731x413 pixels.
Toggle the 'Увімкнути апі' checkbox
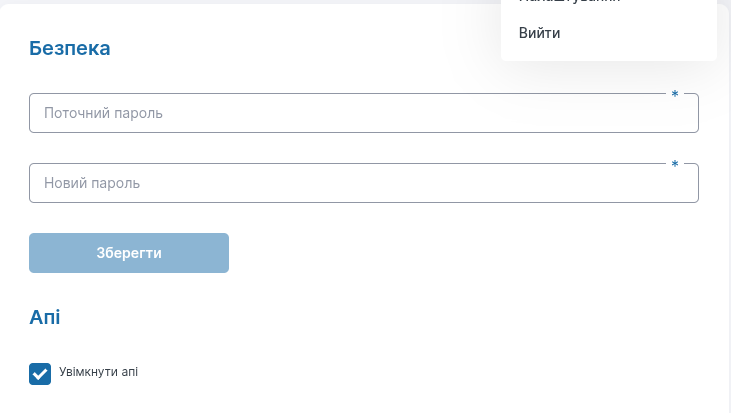click(x=40, y=374)
